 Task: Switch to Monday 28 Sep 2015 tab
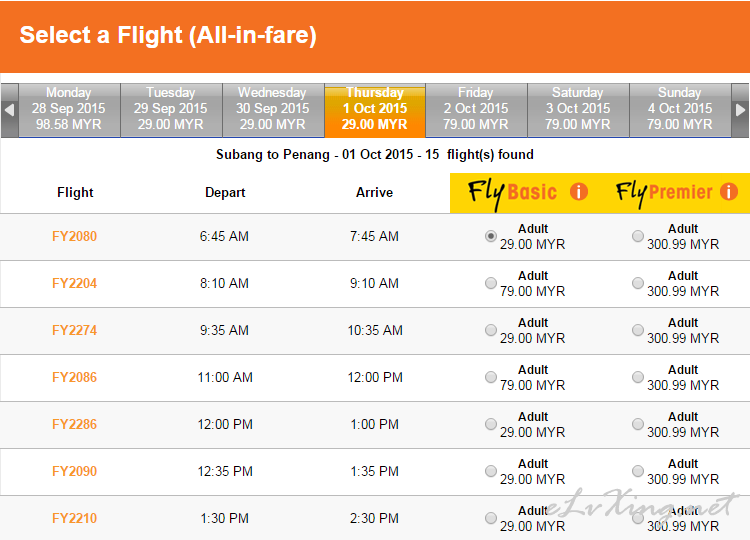click(69, 110)
